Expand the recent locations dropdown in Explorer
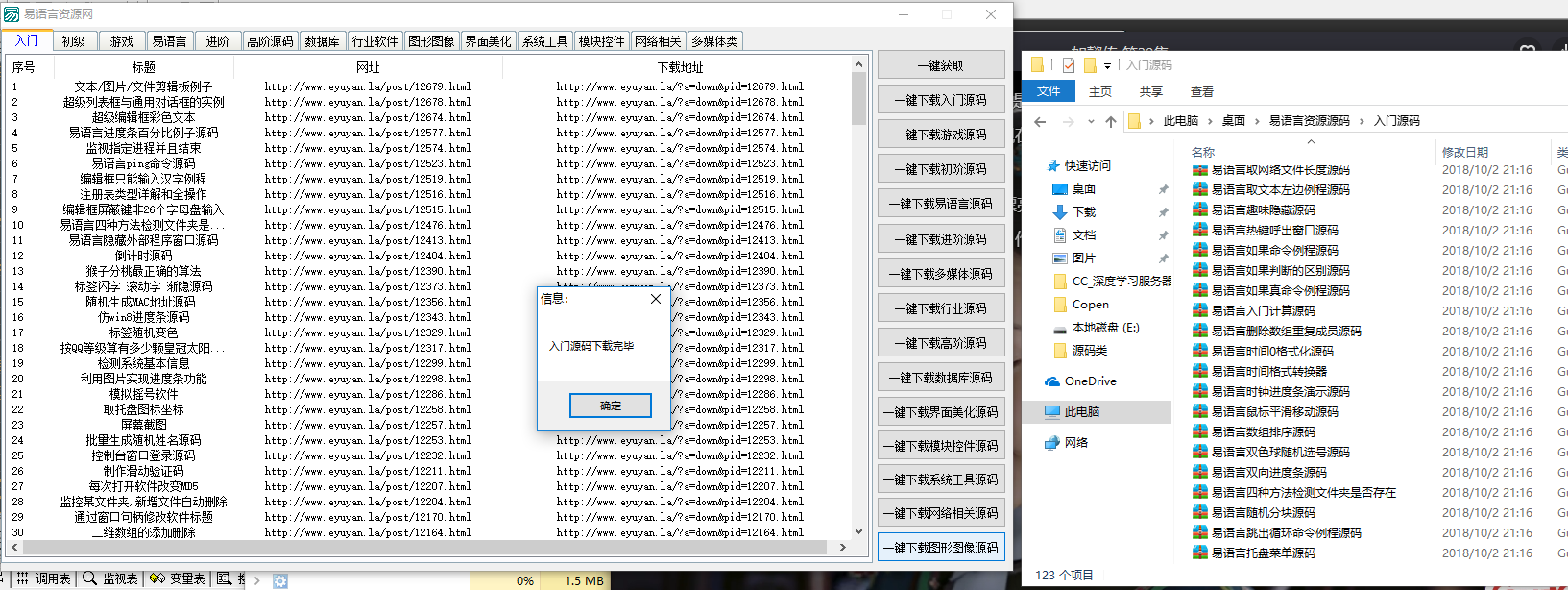1568x590 pixels. coord(1091,122)
